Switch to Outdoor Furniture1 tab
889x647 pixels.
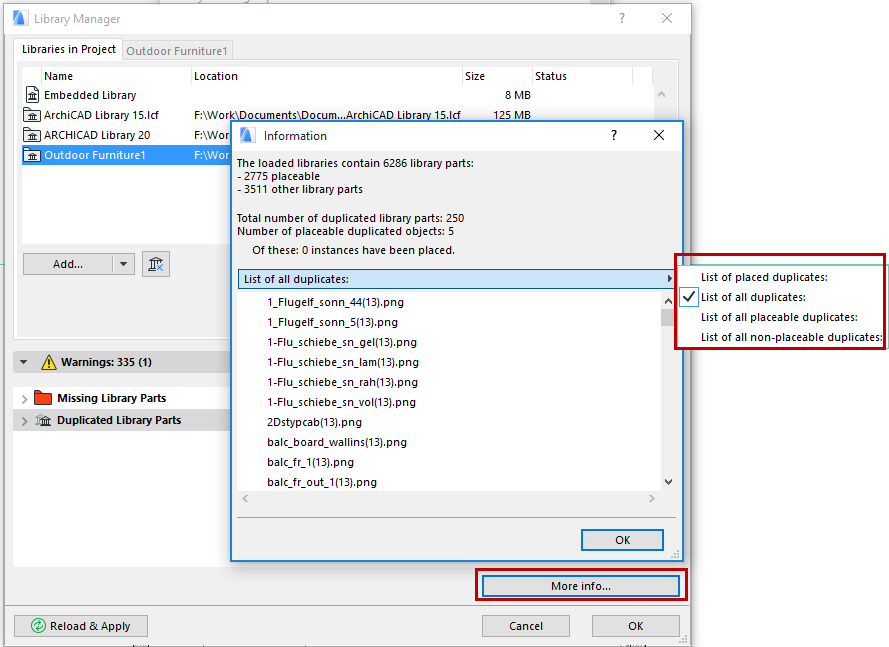(177, 51)
